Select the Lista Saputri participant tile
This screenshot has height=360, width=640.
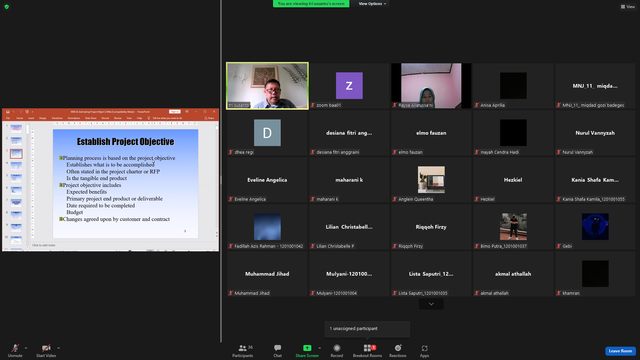tap(431, 273)
